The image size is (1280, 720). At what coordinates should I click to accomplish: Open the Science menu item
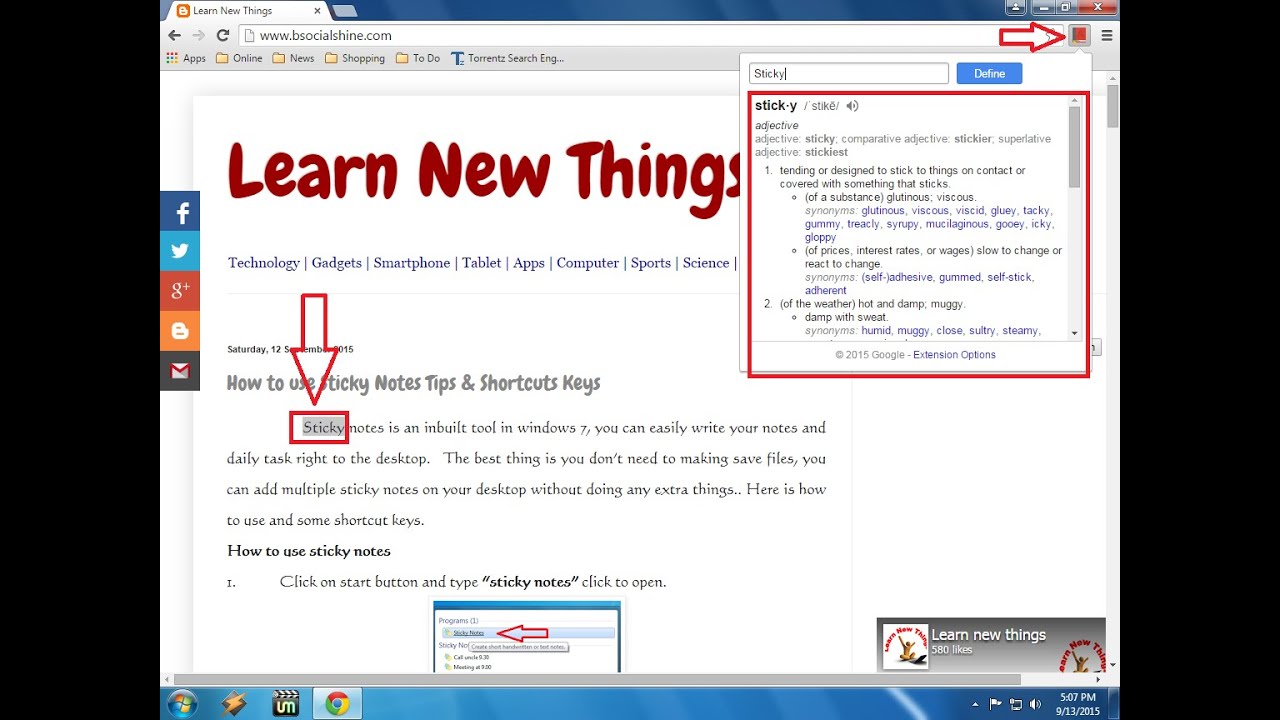click(x=706, y=263)
